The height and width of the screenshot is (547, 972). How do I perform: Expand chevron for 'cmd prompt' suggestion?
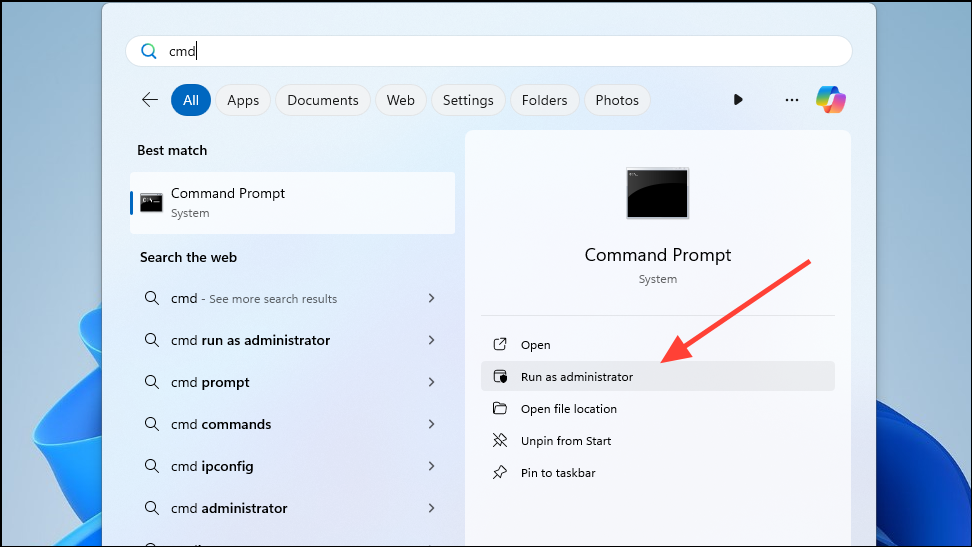tap(431, 382)
